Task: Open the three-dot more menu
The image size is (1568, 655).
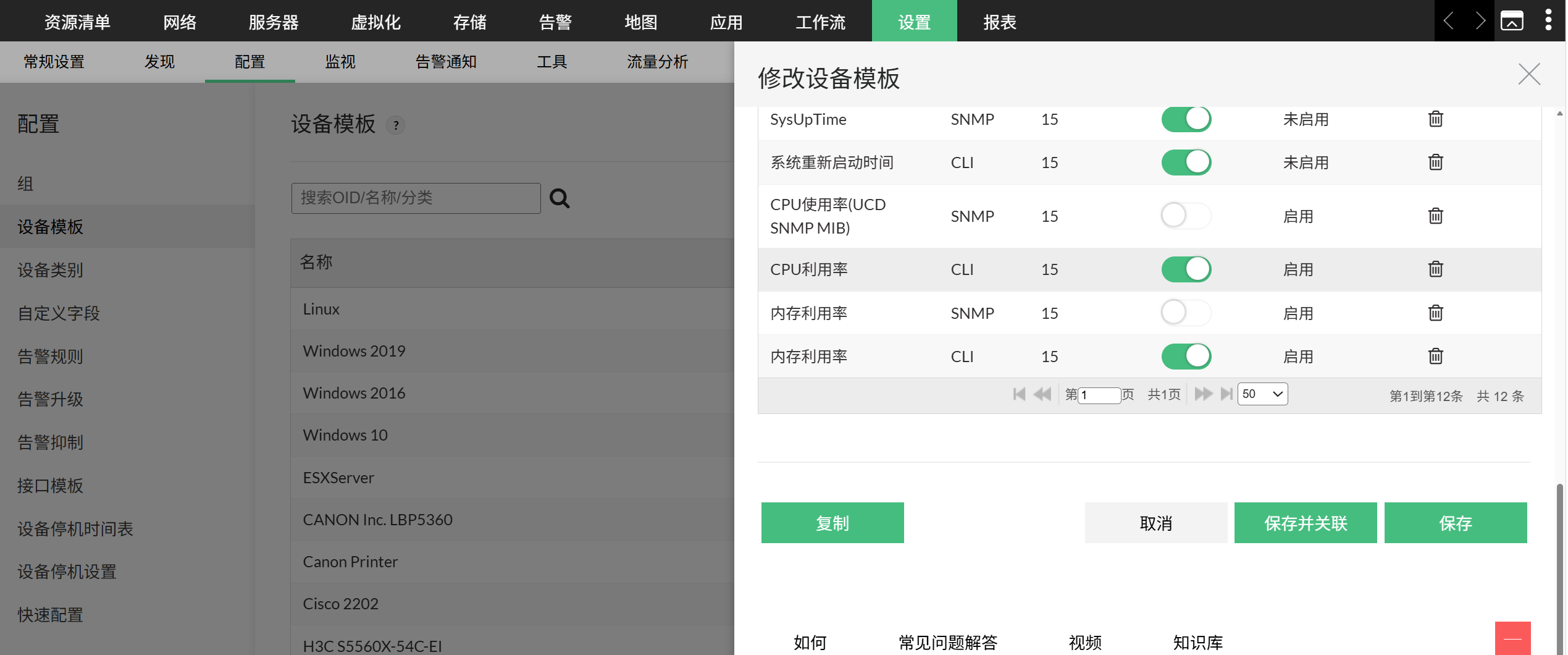Action: 1548,20
